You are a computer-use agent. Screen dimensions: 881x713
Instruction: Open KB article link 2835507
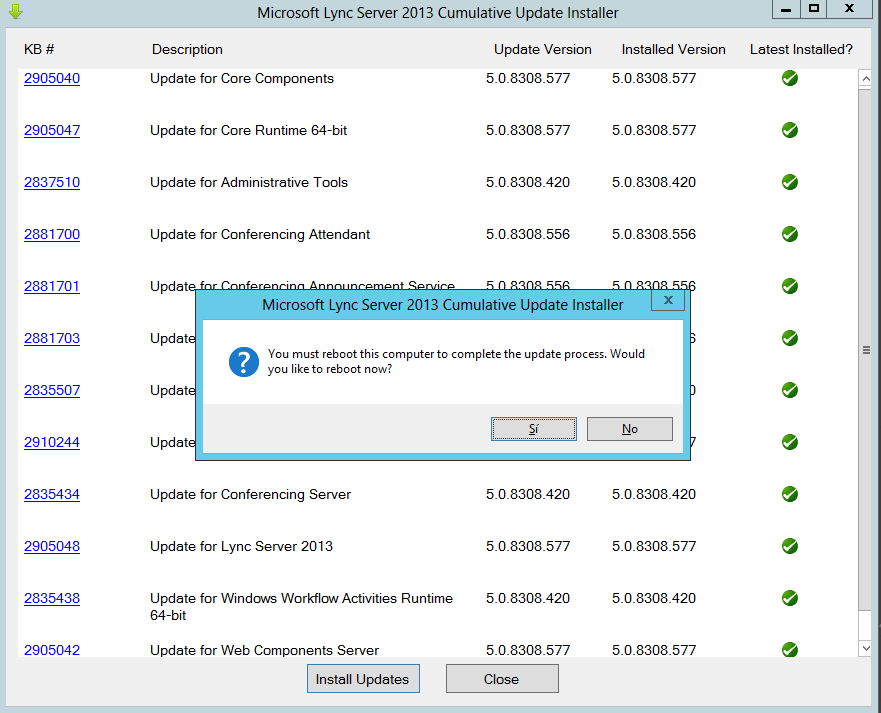(52, 390)
